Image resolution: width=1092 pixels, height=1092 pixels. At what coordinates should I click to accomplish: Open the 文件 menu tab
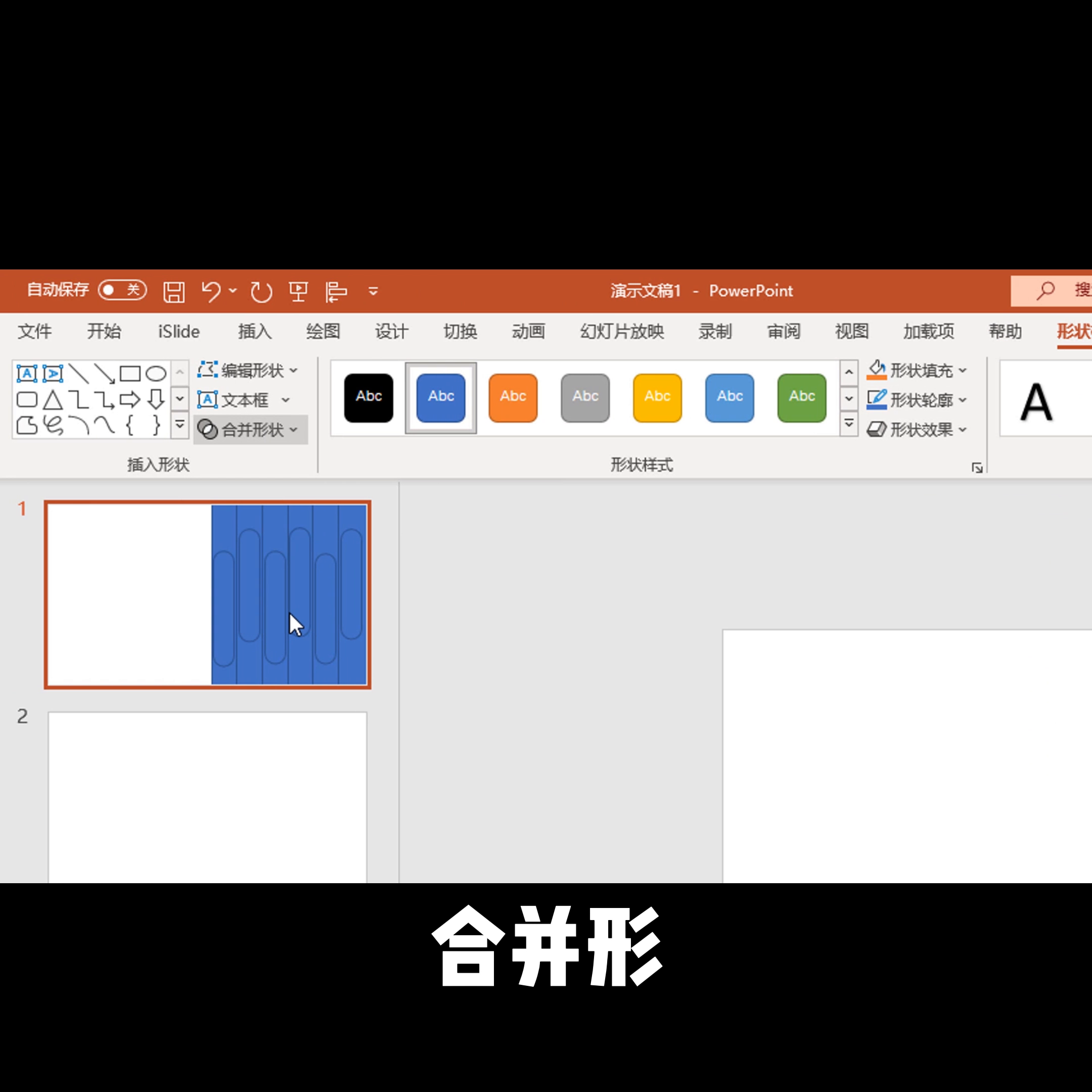click(x=34, y=331)
